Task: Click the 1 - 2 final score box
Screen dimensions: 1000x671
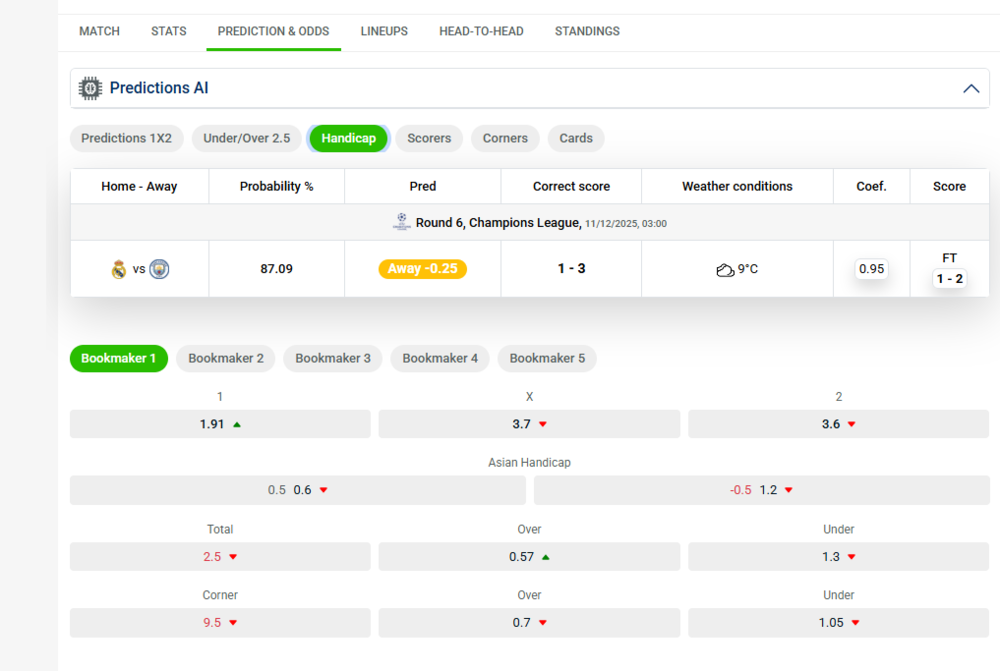Action: tap(949, 279)
